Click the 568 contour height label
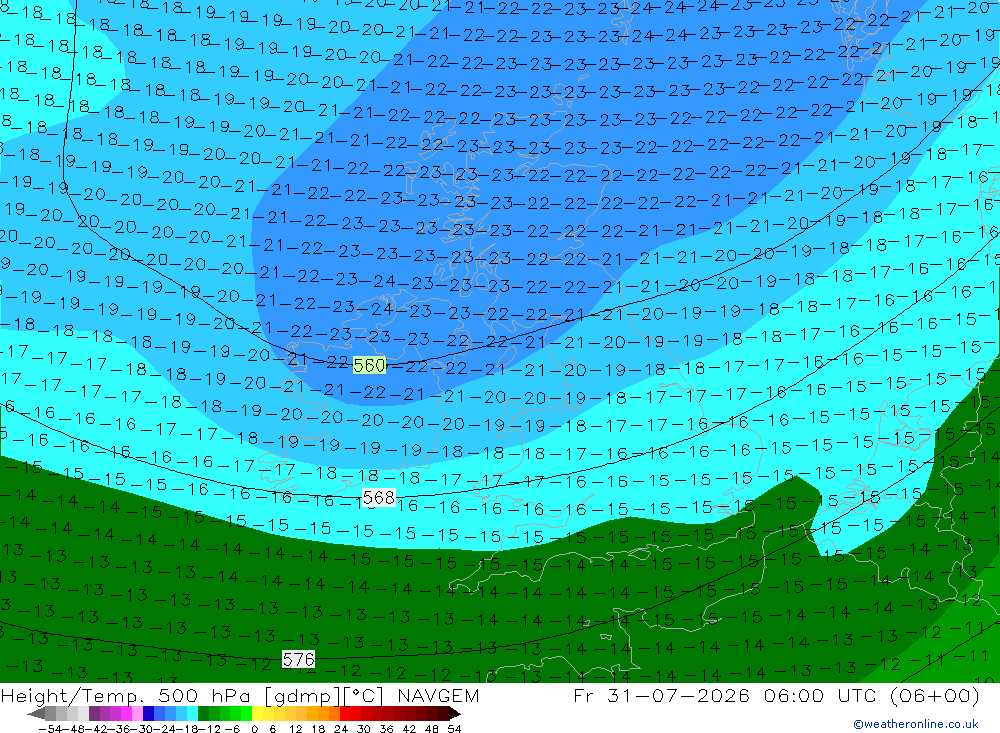Viewport: 1000px width, 733px height. (379, 498)
